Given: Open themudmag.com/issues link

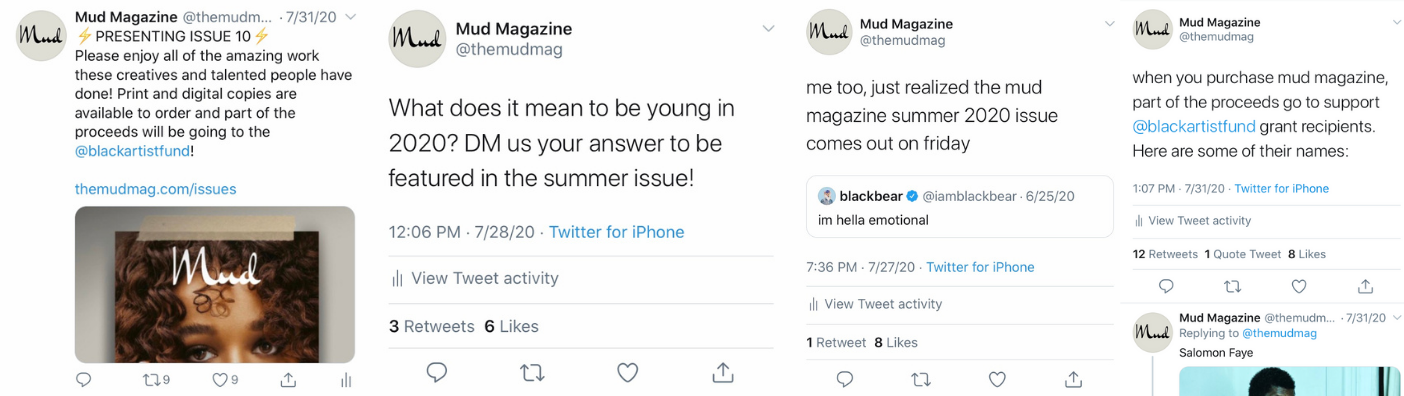Looking at the screenshot, I should click(x=156, y=189).
